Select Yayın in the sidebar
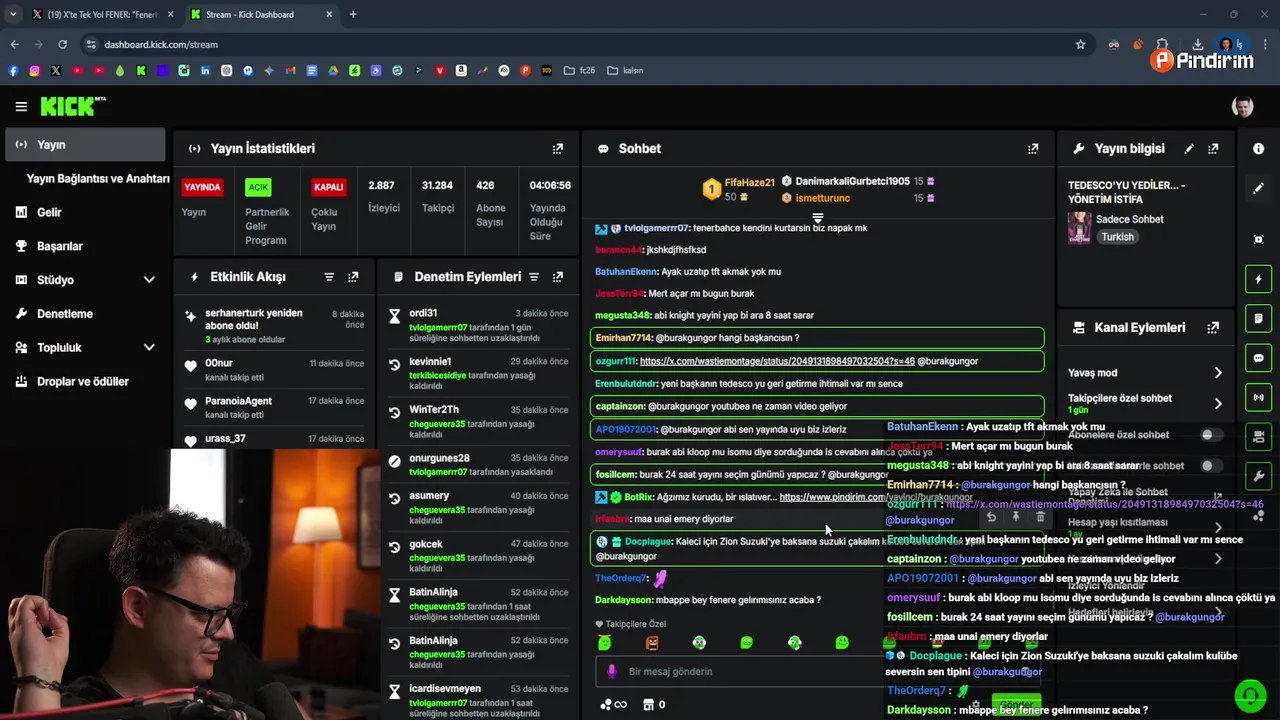The width and height of the screenshot is (1280, 720). point(85,145)
